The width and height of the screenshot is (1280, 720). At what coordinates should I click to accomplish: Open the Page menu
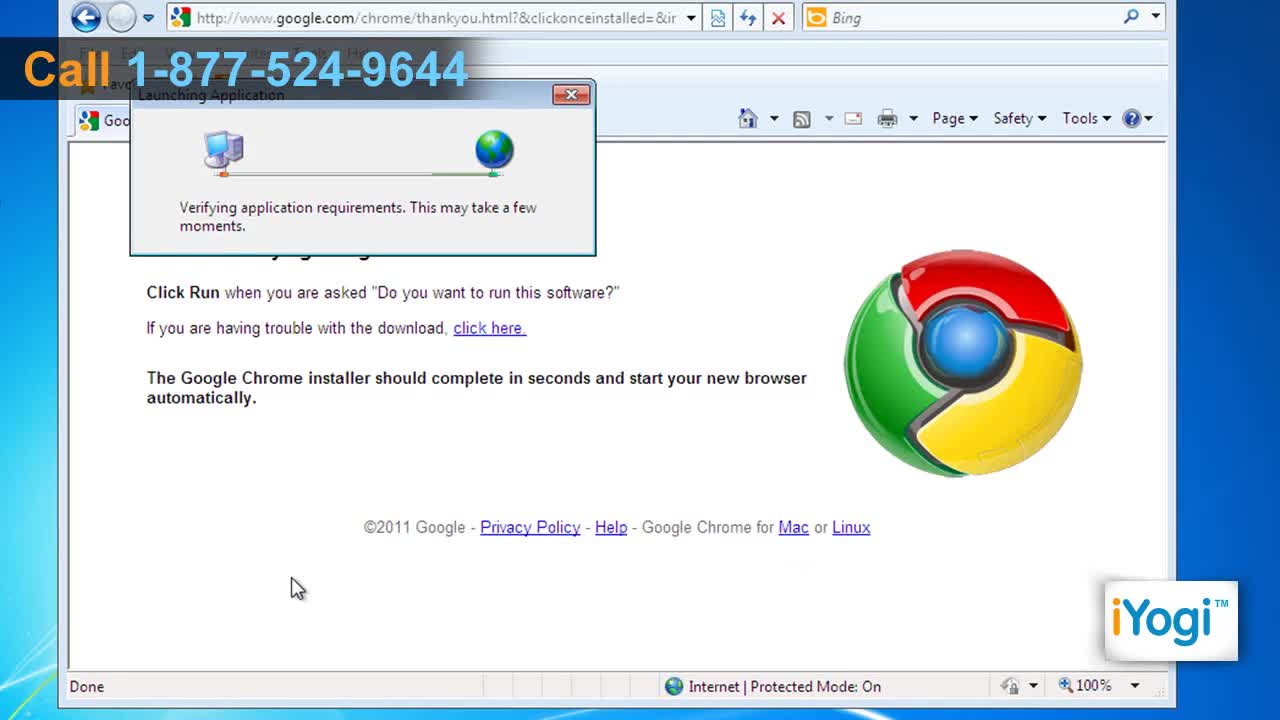[955, 118]
